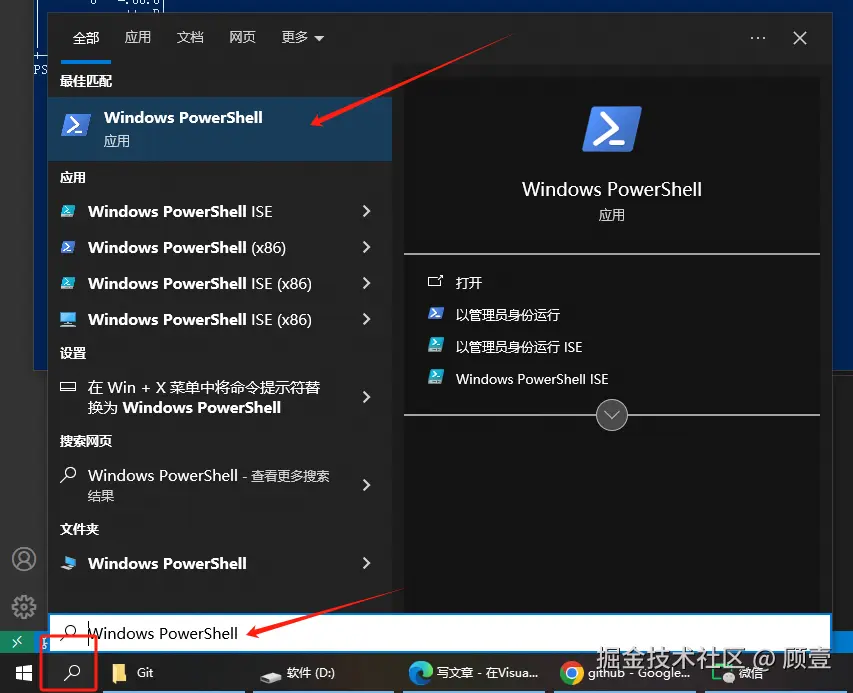Click the VS Code account icon
The image size is (853, 693).
[24, 559]
